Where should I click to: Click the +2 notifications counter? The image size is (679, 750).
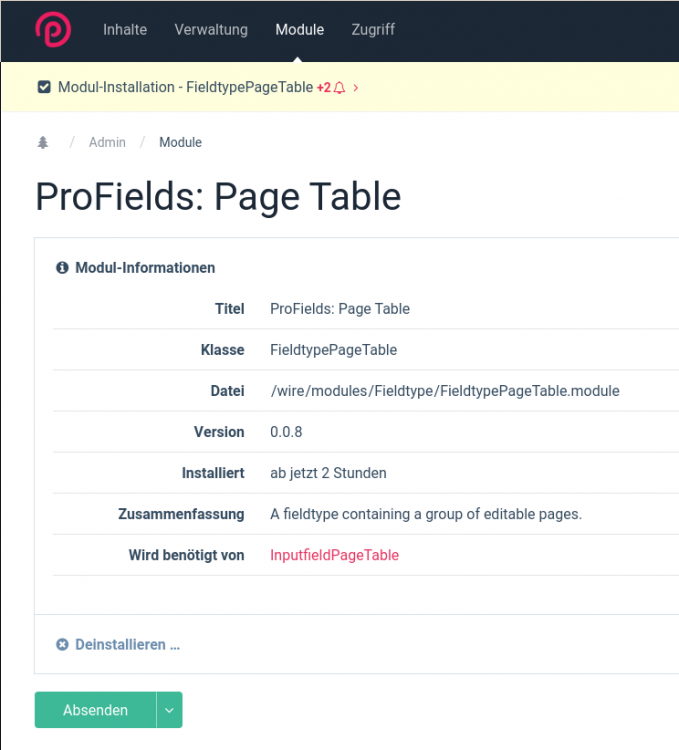point(324,88)
